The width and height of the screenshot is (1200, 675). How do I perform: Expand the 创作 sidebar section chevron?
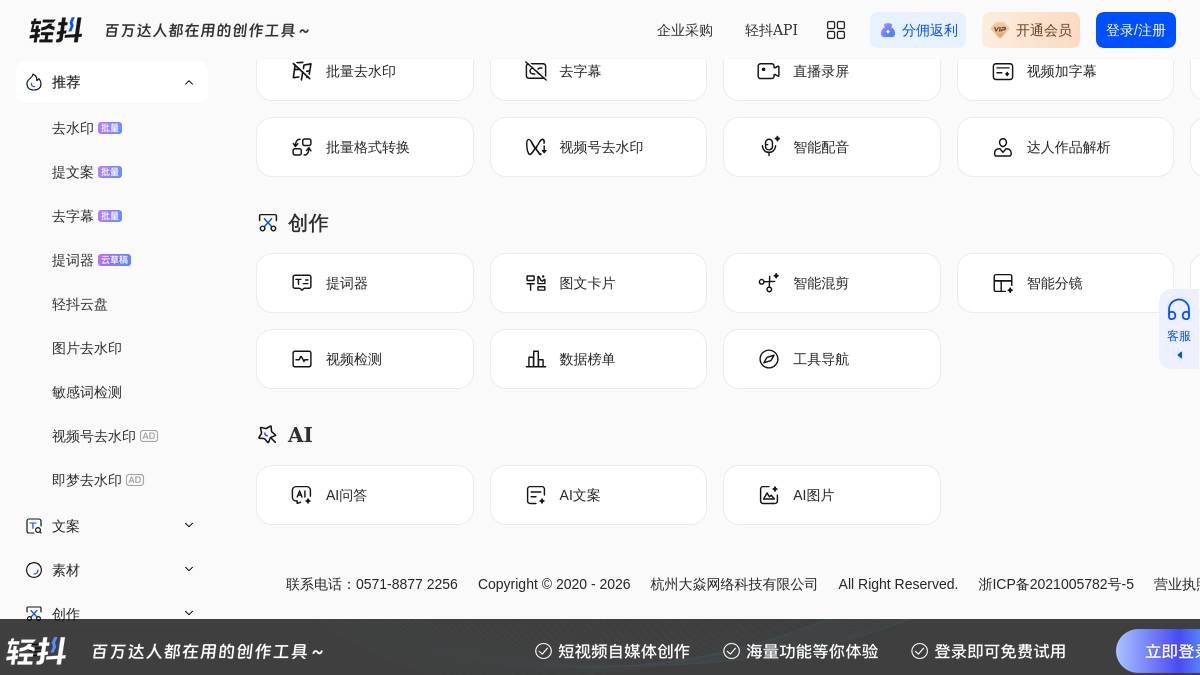pyautogui.click(x=189, y=612)
